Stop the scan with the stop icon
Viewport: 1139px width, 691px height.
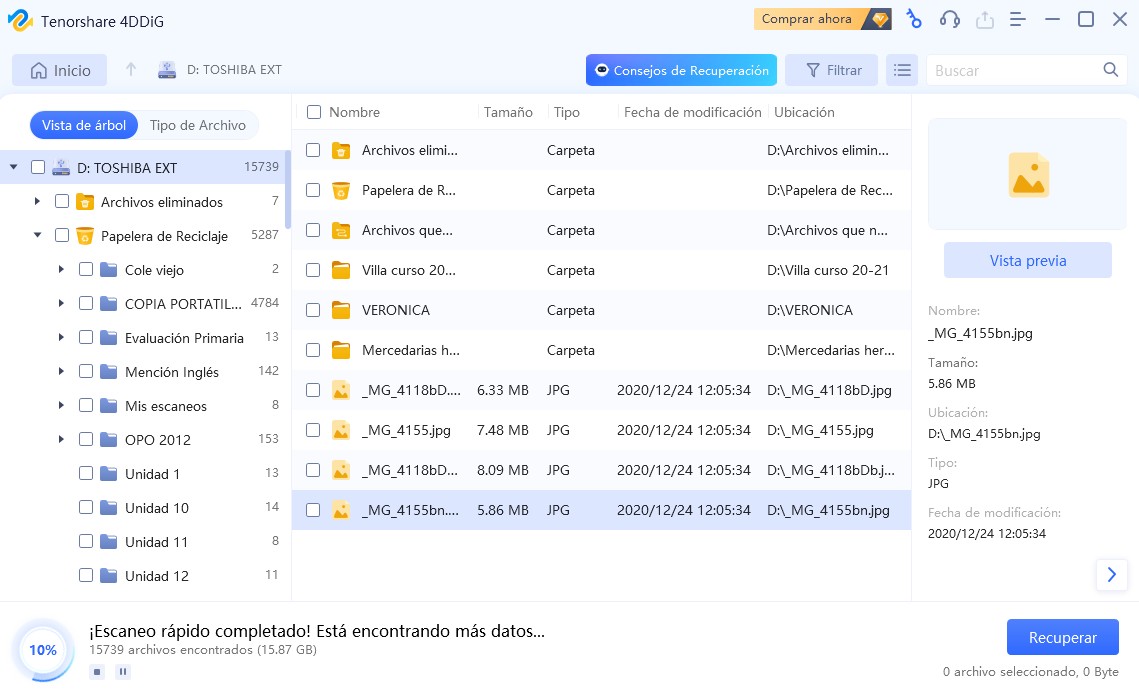(97, 671)
